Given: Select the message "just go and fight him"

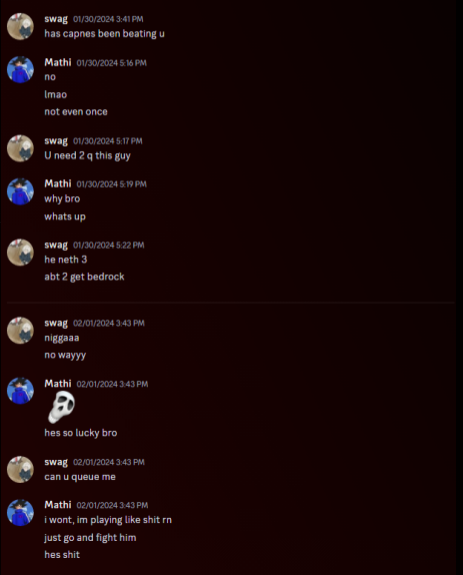Looking at the screenshot, I should tap(90, 538).
